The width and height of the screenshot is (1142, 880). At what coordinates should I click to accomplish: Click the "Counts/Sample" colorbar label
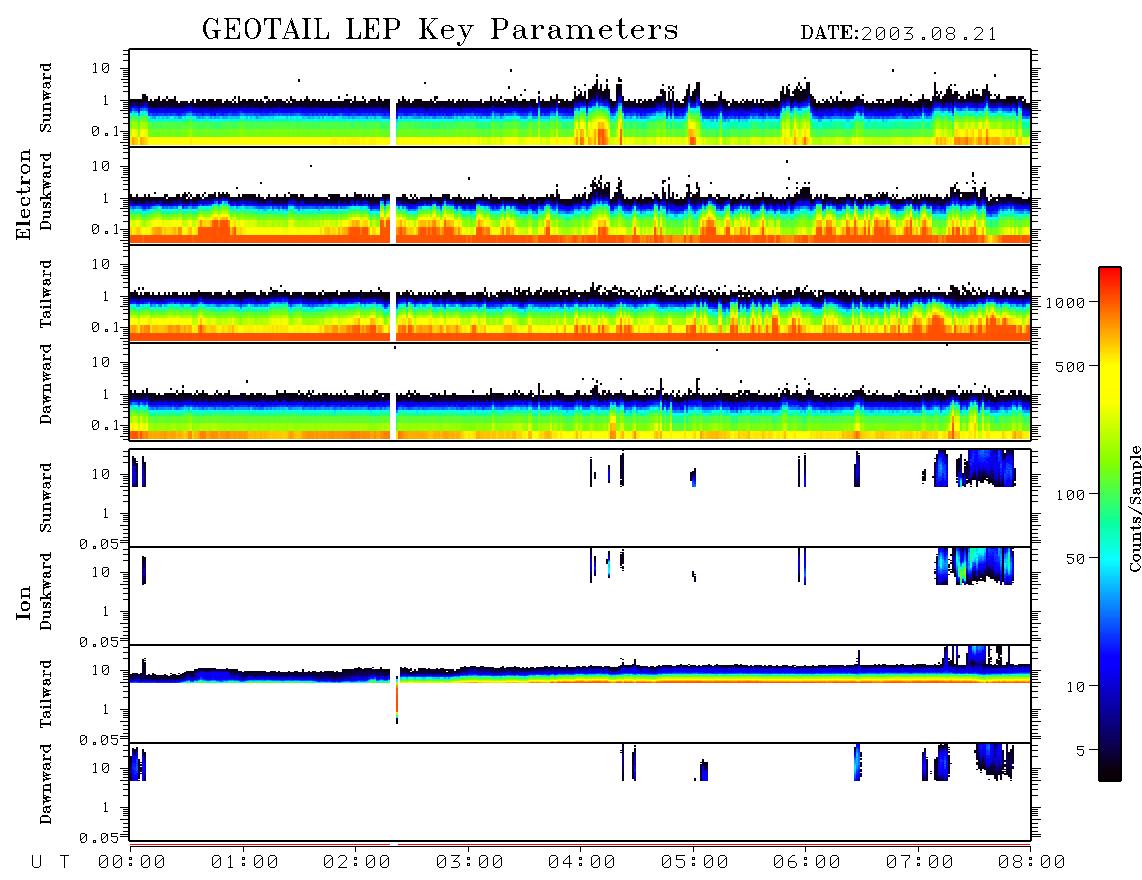point(1134,508)
